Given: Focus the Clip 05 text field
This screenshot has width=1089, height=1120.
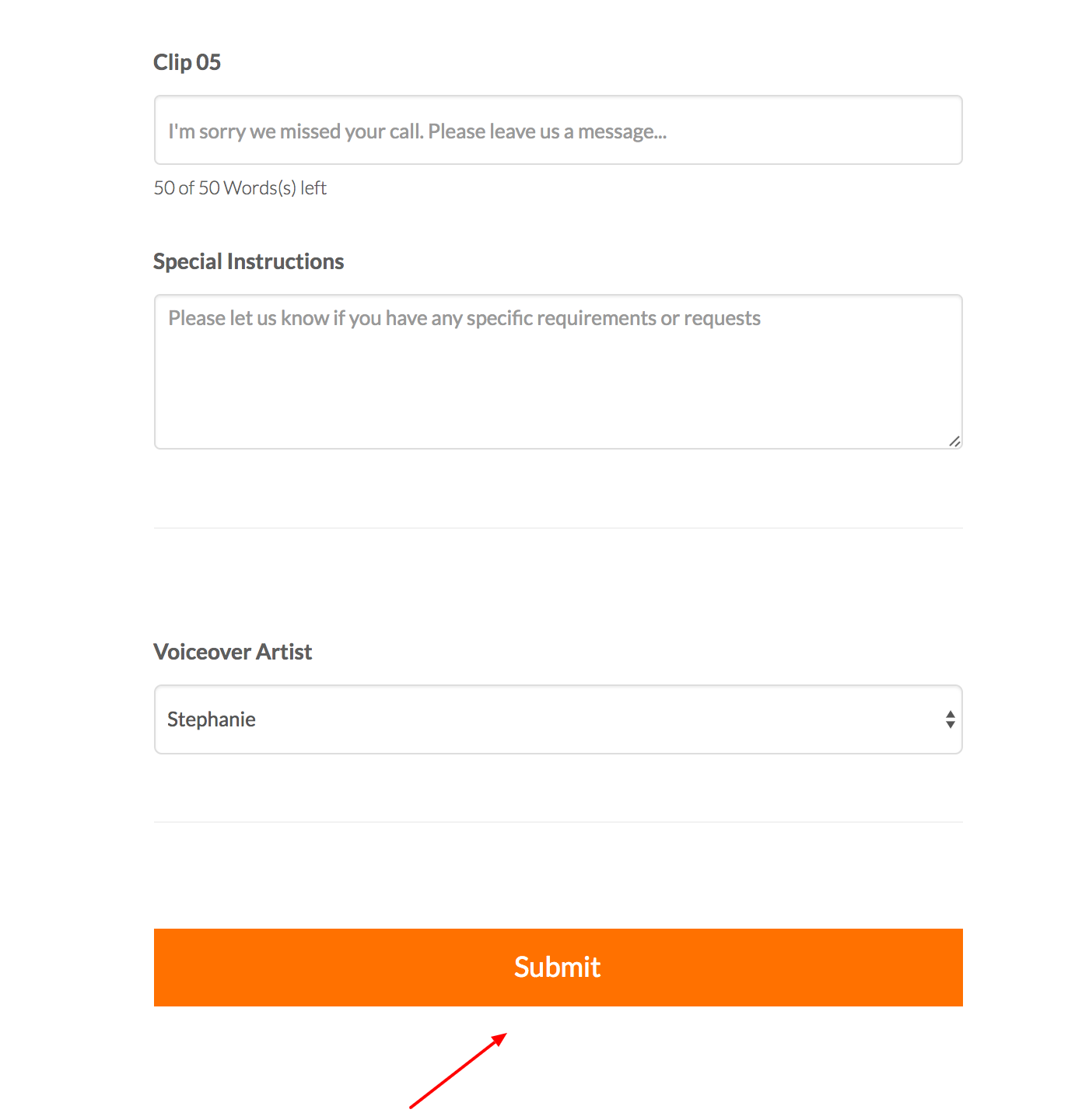Looking at the screenshot, I should coord(558,130).
